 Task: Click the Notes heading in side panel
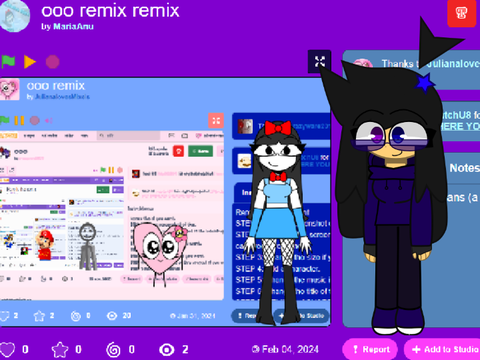[x=464, y=168]
